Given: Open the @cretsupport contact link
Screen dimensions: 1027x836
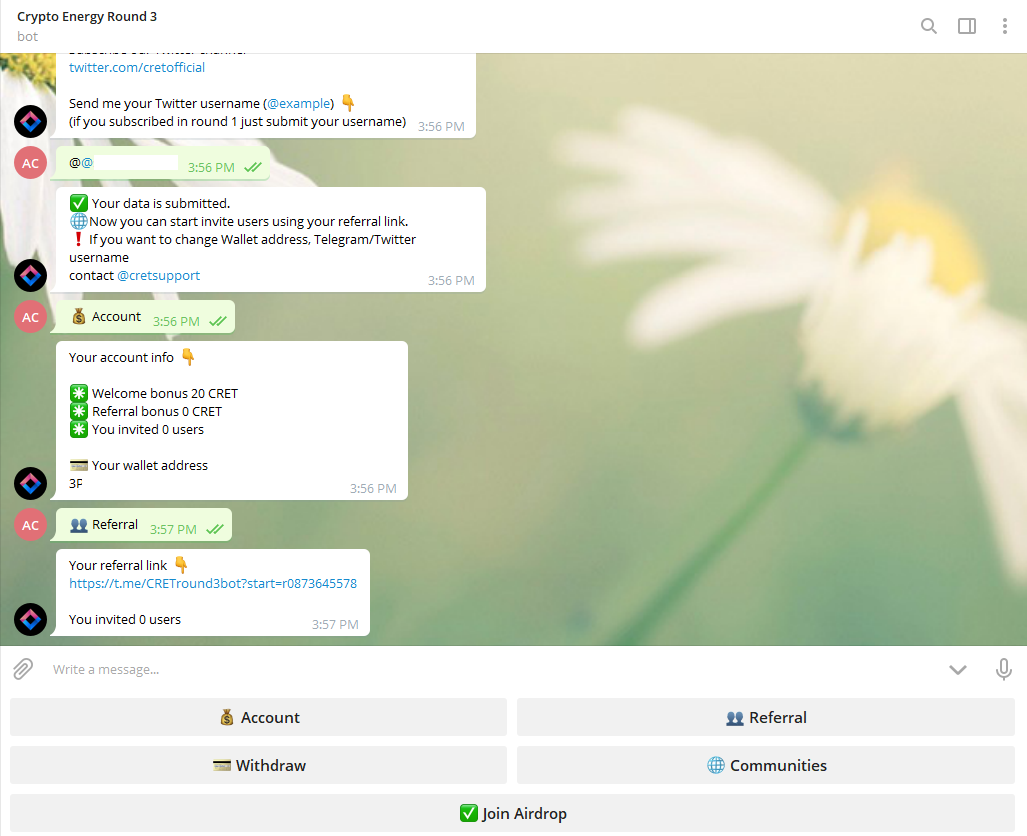Looking at the screenshot, I should click(x=158, y=275).
